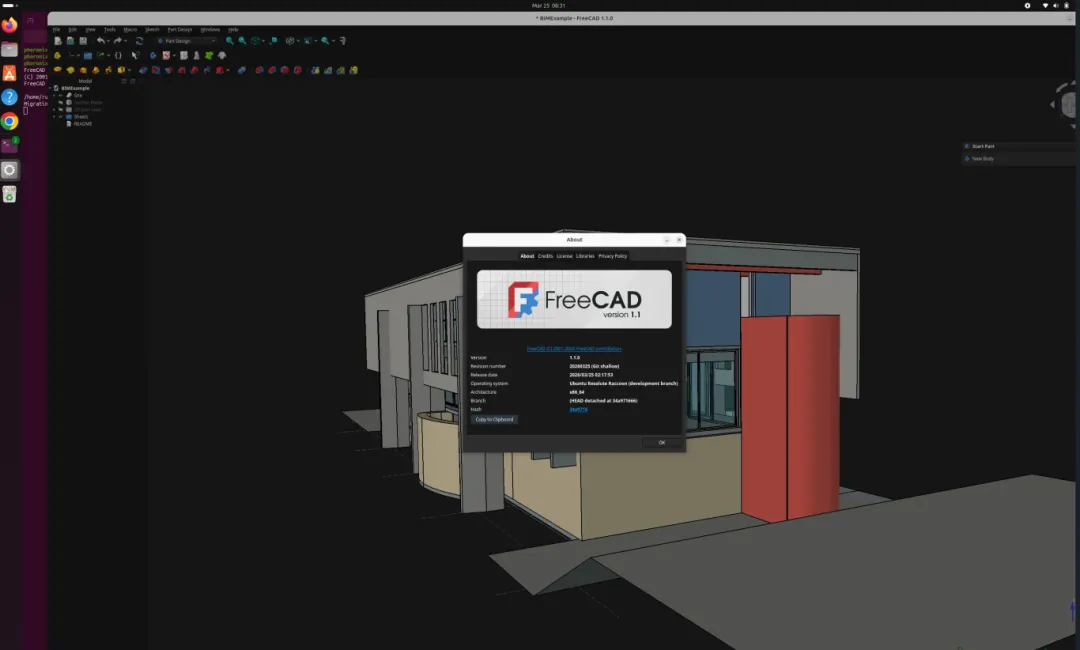The image size is (1080, 650).
Task: Collapse the BIMExample document tree node
Action: (x=50, y=88)
